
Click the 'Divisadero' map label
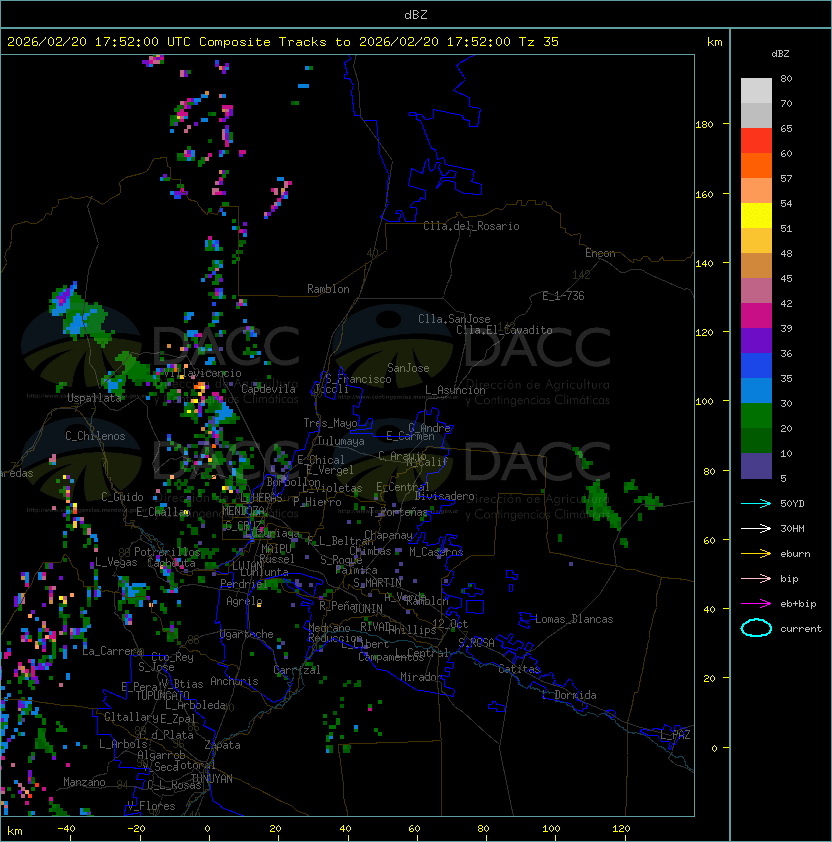(445, 496)
